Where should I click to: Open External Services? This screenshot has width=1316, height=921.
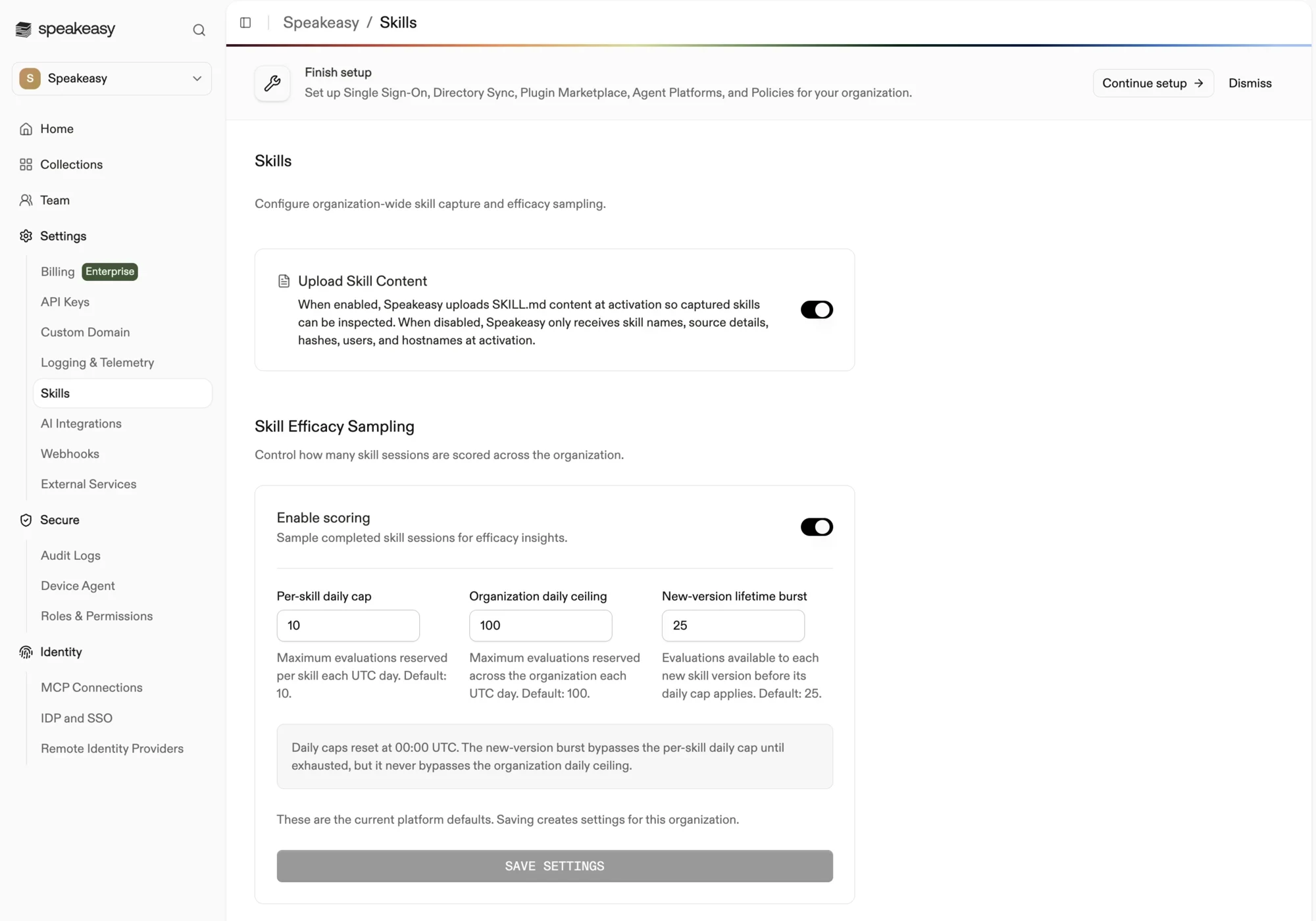[89, 484]
